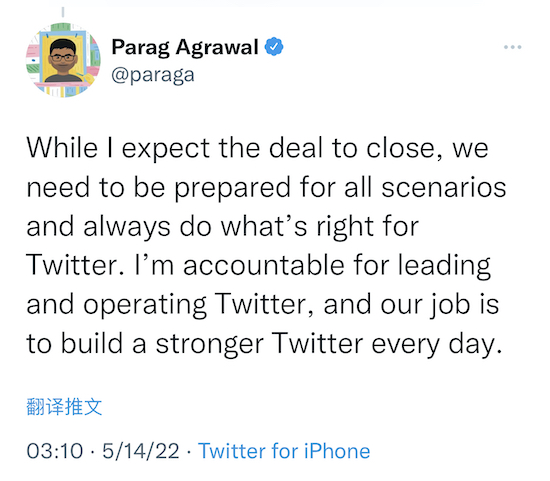Click the 5/14/22 date
This screenshot has height=481, width=550.
(x=141, y=451)
